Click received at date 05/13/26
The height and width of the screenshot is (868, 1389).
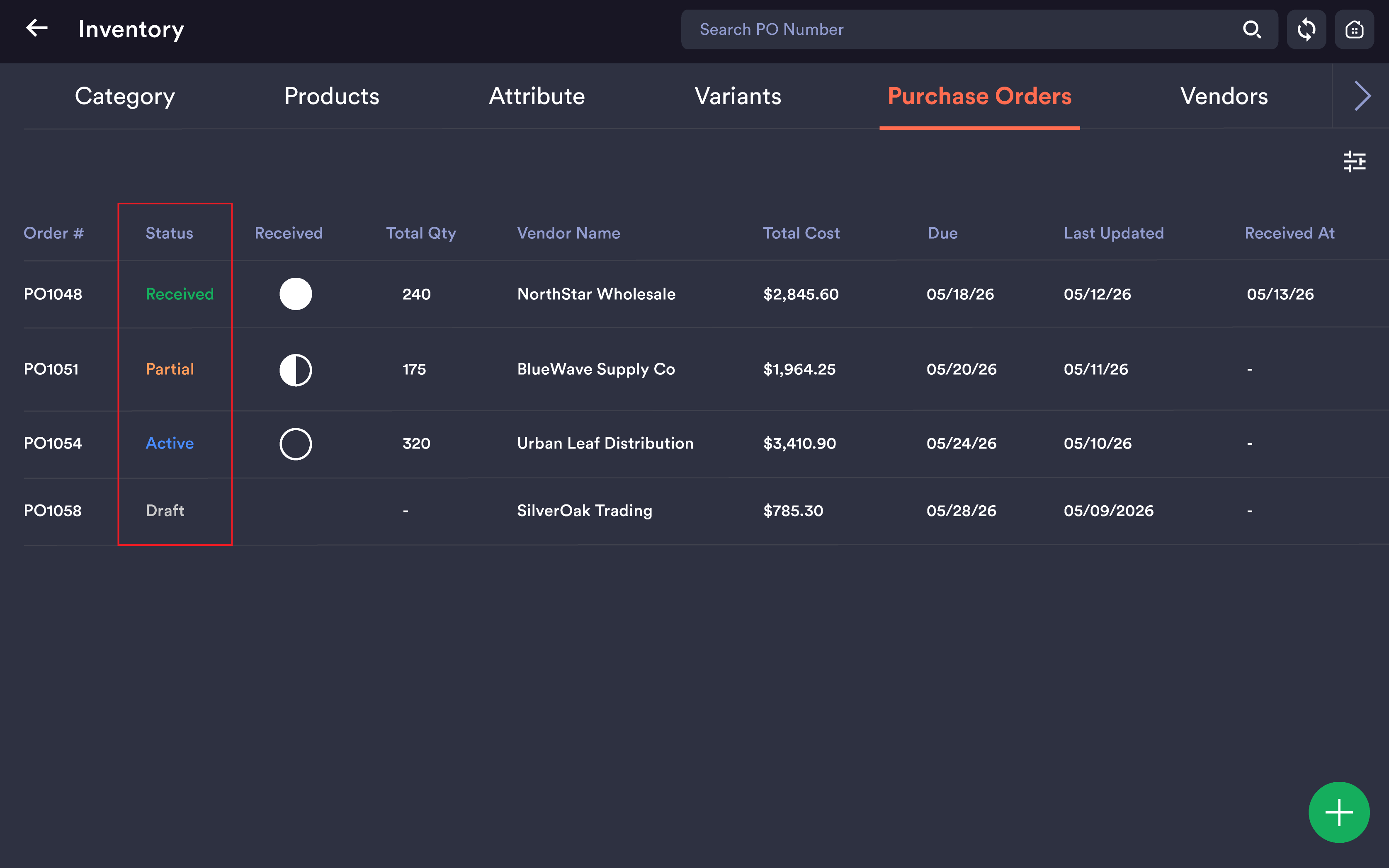[1280, 294]
